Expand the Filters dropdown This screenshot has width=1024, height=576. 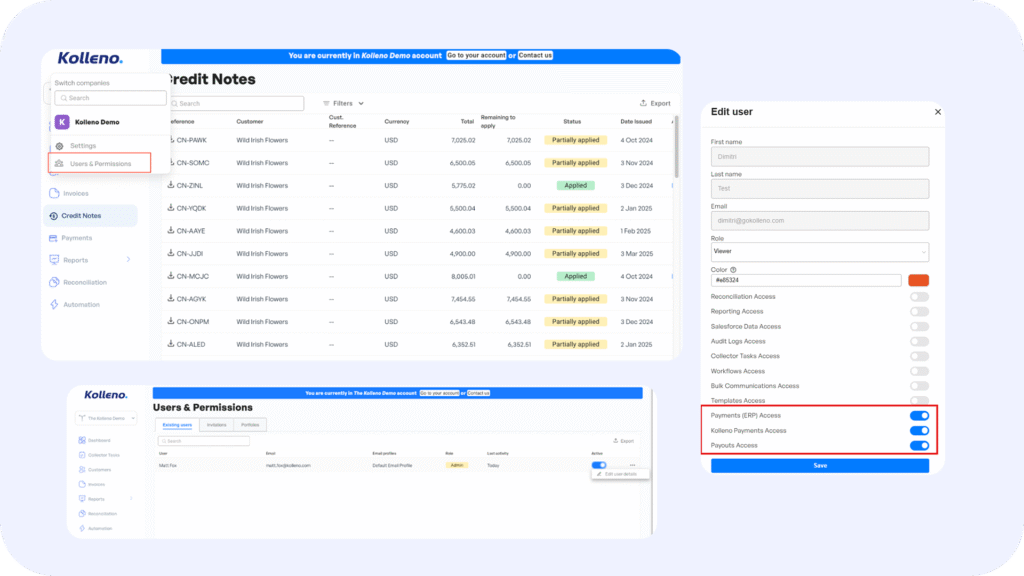[343, 103]
